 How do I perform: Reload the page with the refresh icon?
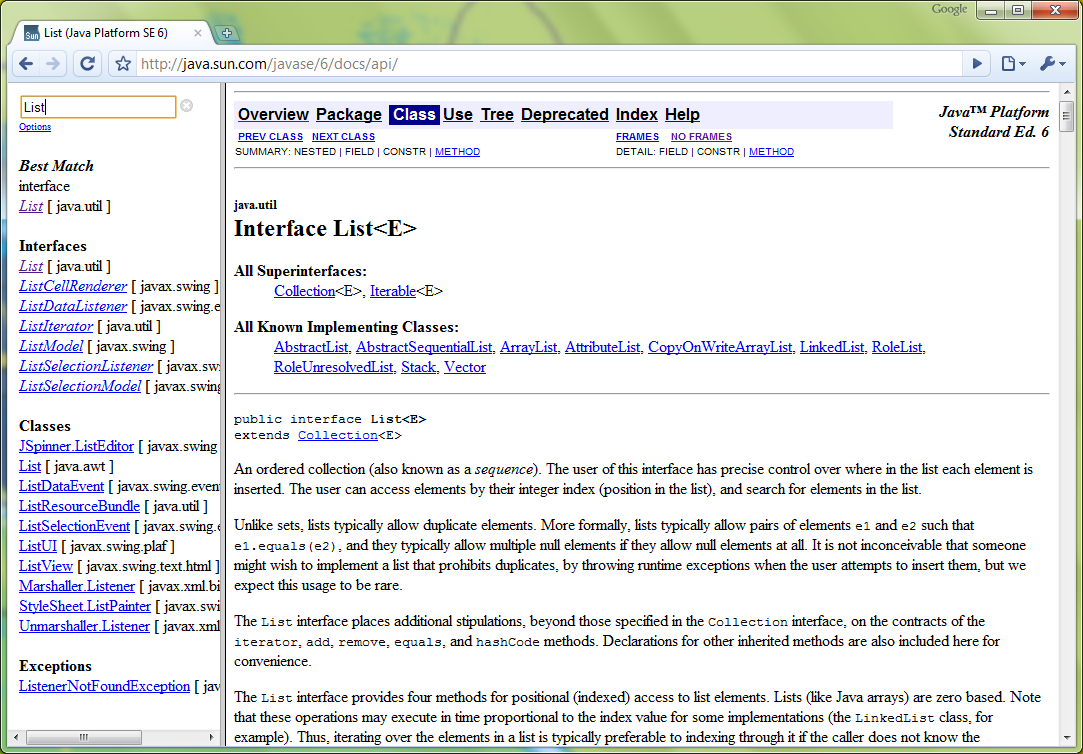(87, 63)
